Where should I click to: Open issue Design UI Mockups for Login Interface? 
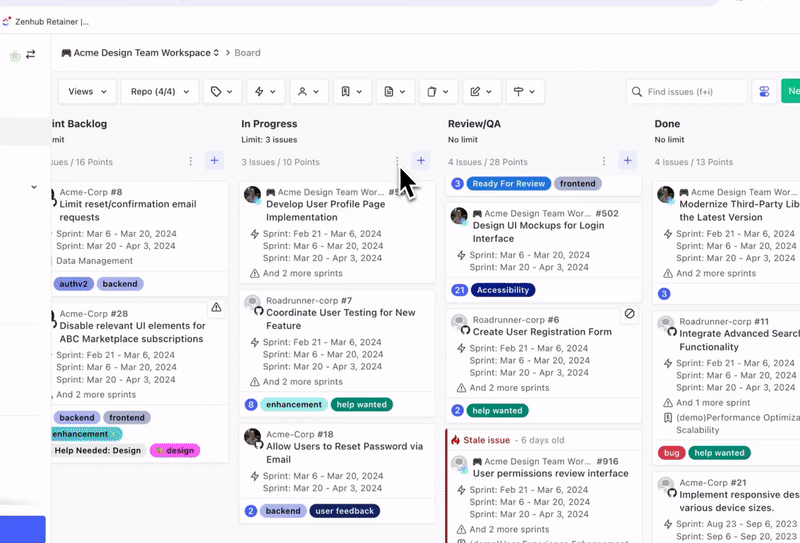(x=538, y=232)
